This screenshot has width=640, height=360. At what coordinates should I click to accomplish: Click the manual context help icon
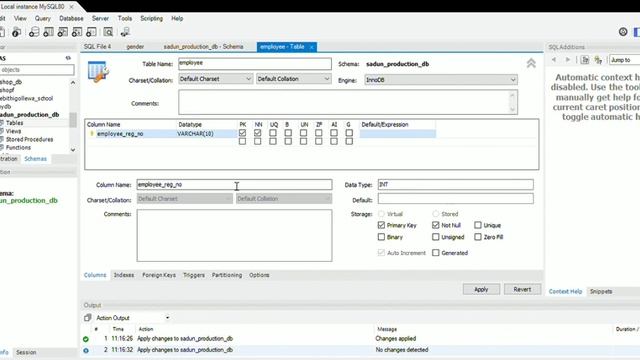pos(598,60)
